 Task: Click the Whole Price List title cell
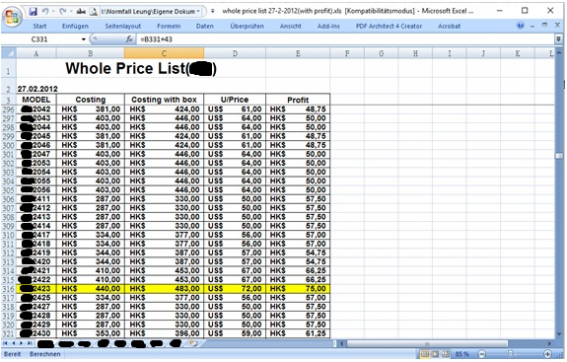point(141,68)
